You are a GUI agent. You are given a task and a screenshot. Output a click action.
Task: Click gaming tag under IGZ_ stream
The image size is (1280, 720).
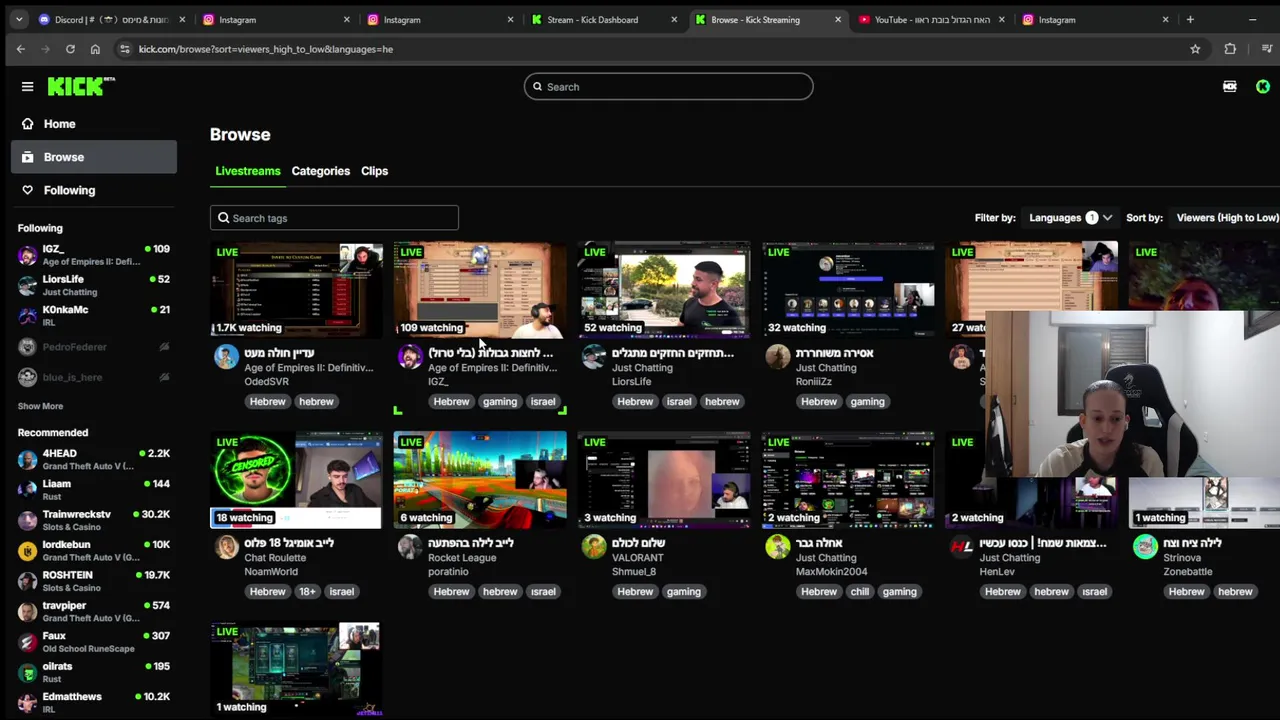[x=500, y=402]
